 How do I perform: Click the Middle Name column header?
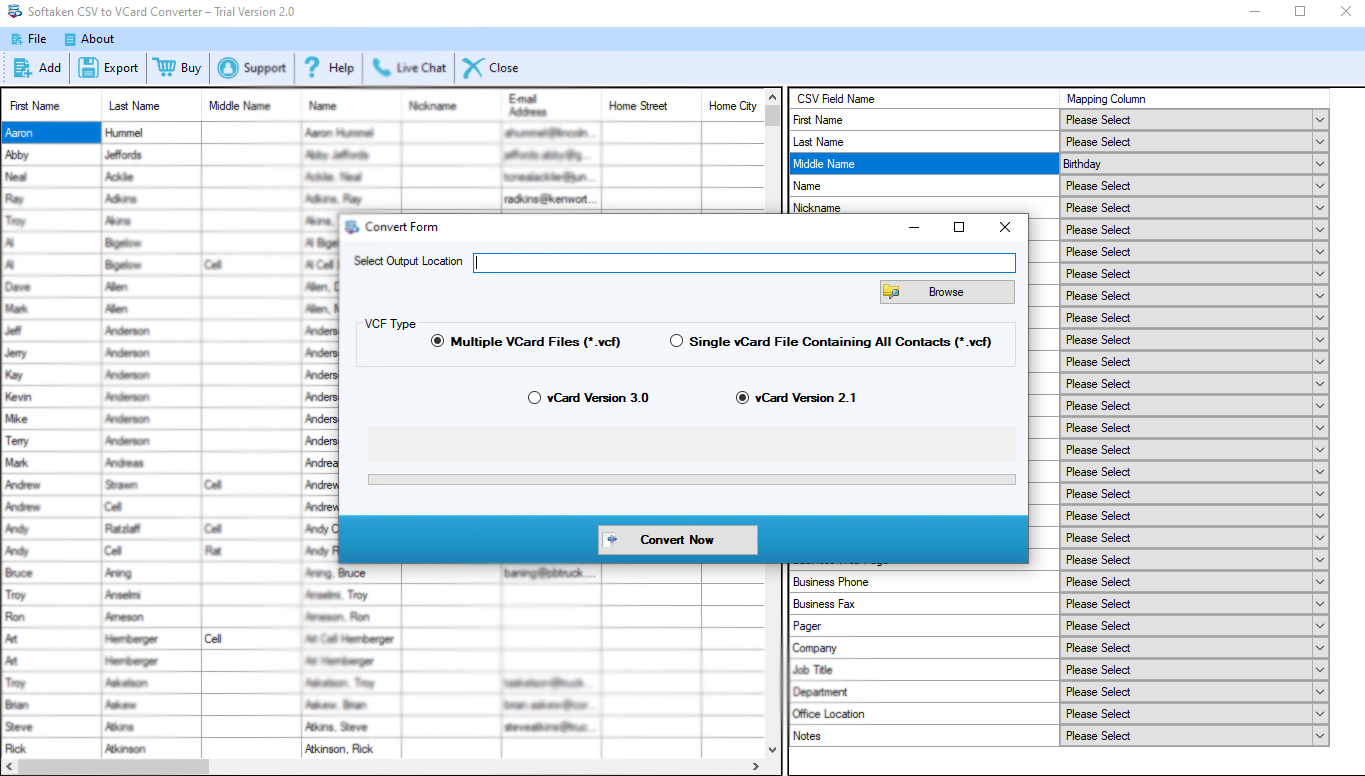[x=251, y=106]
